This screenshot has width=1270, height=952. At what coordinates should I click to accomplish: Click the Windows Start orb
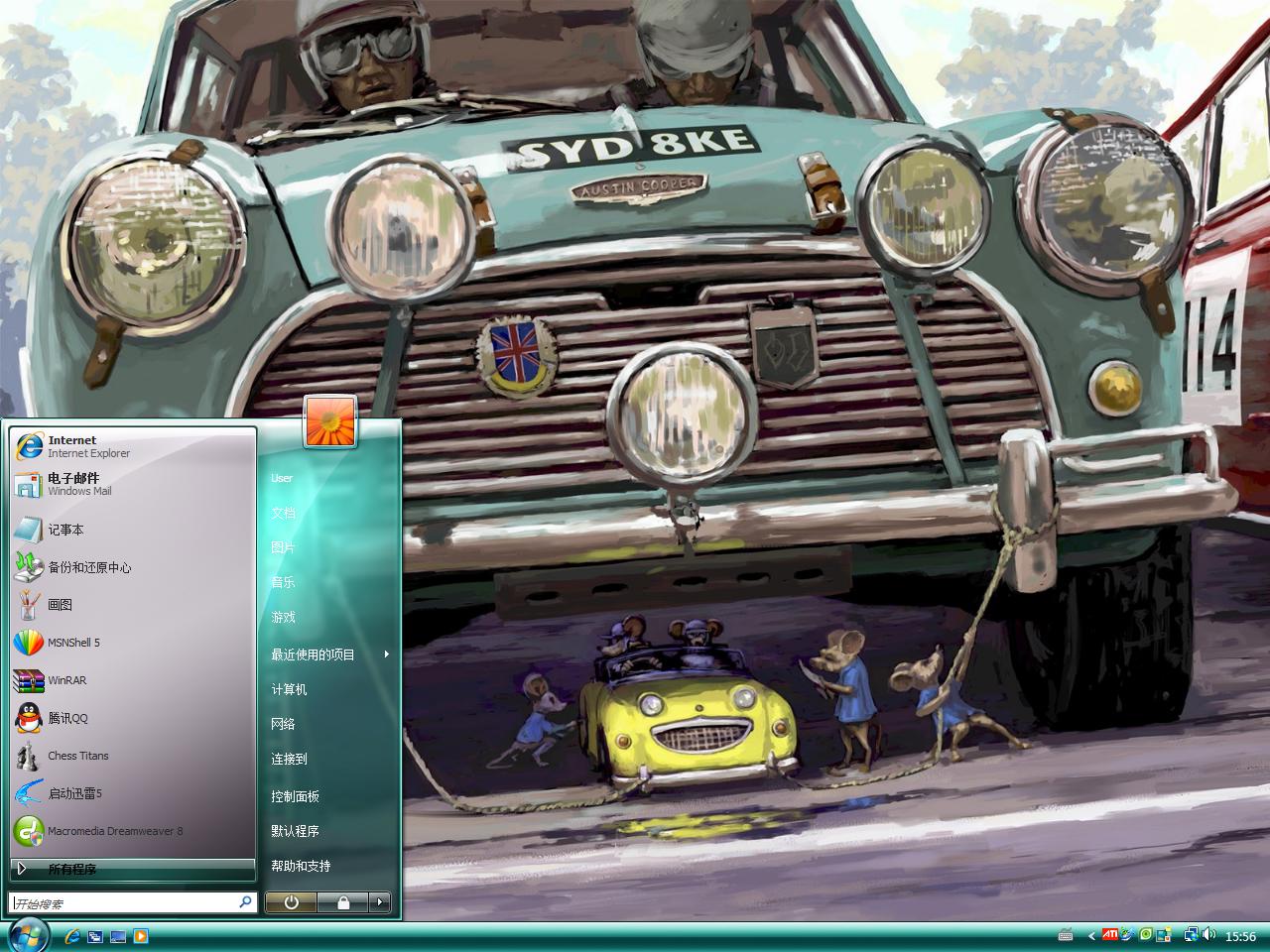pyautogui.click(x=28, y=935)
